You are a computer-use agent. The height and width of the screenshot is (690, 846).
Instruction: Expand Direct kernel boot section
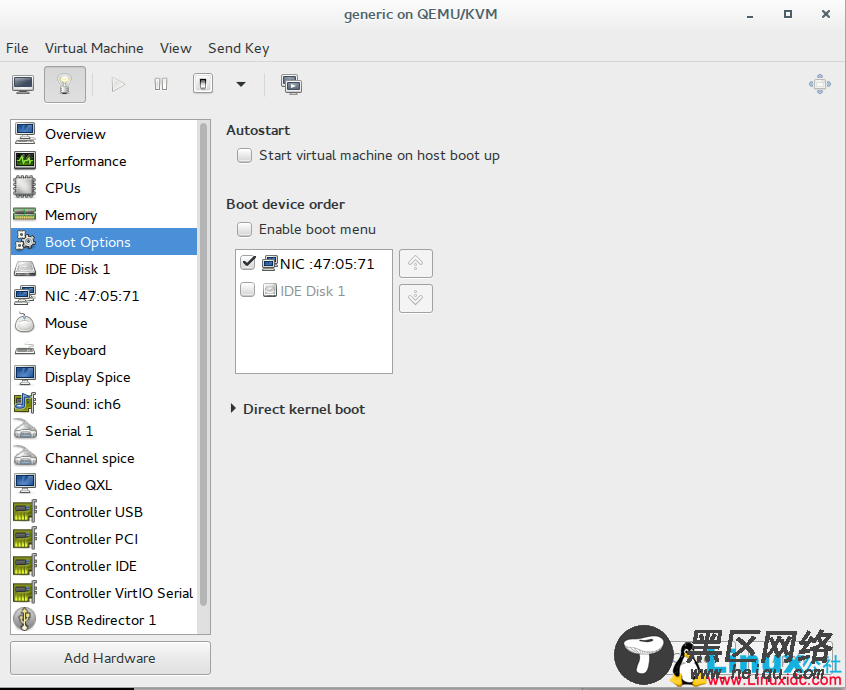coord(233,408)
